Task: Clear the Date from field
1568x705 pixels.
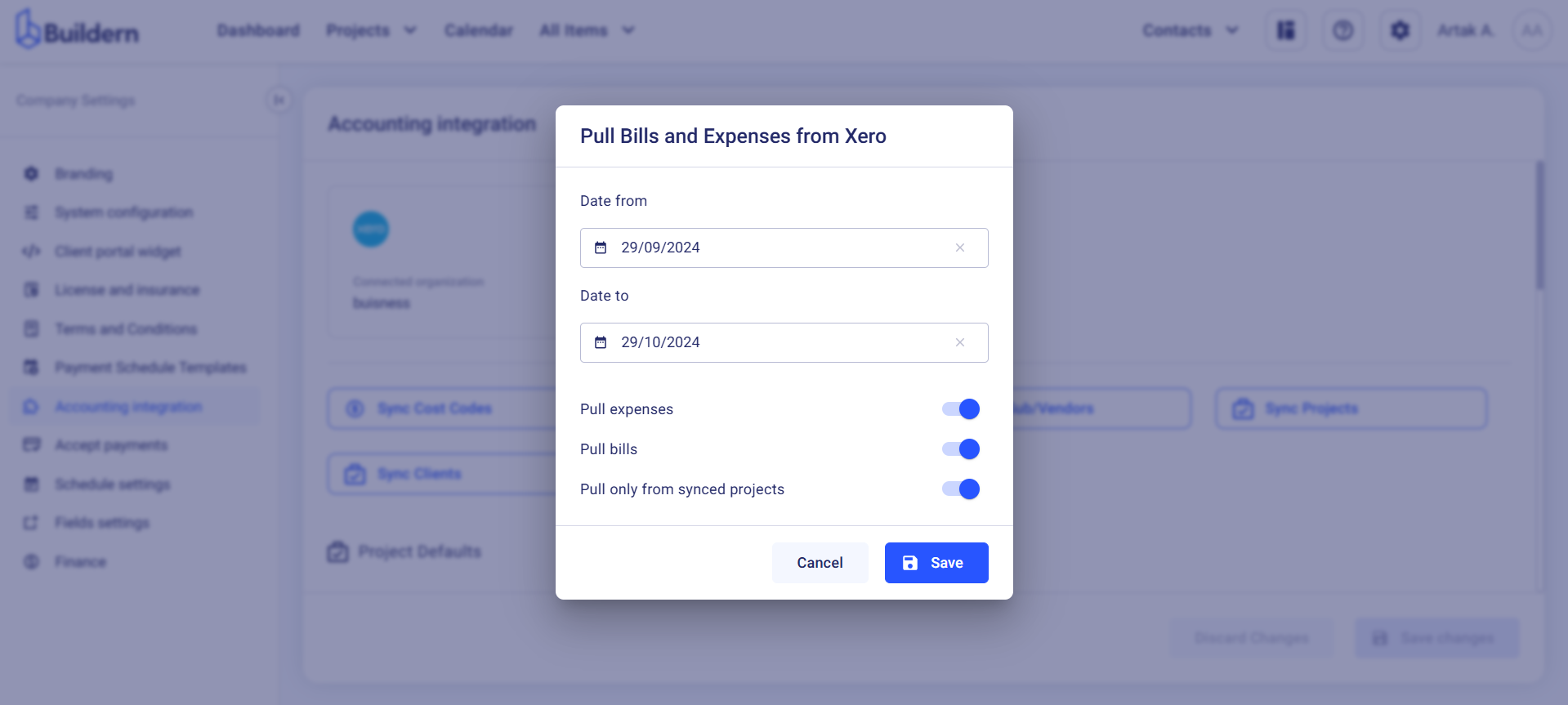Action: pyautogui.click(x=960, y=248)
